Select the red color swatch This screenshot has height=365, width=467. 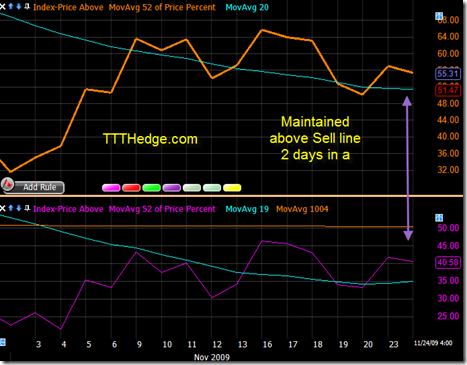[131, 188]
